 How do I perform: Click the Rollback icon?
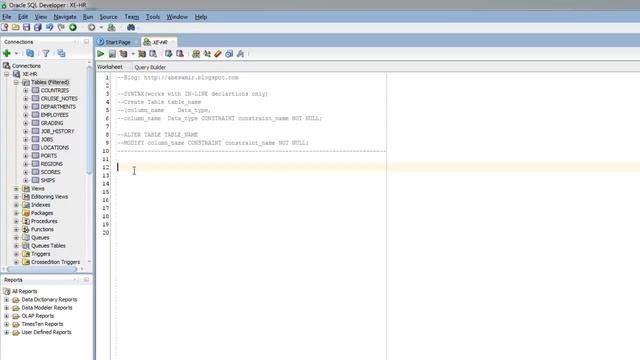point(180,53)
